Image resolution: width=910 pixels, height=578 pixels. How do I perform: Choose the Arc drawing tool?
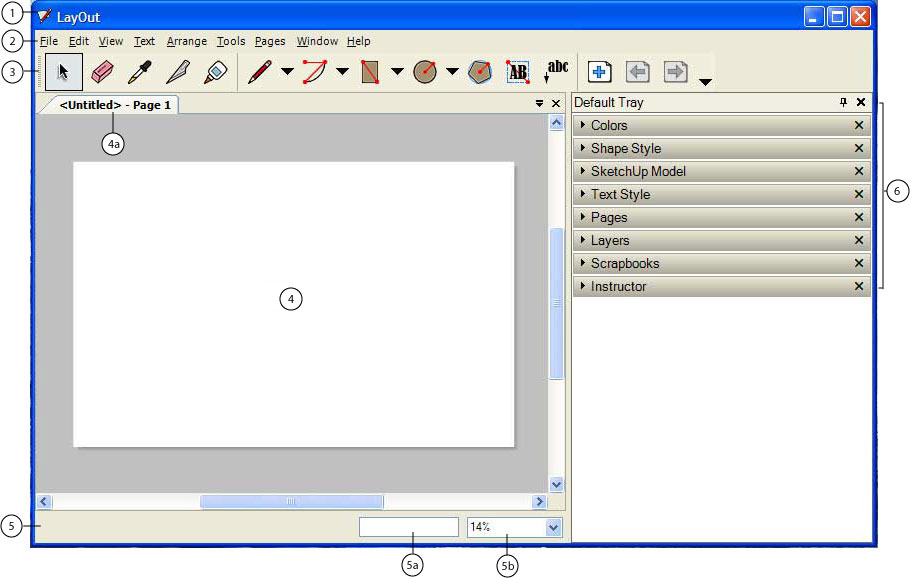tap(315, 72)
